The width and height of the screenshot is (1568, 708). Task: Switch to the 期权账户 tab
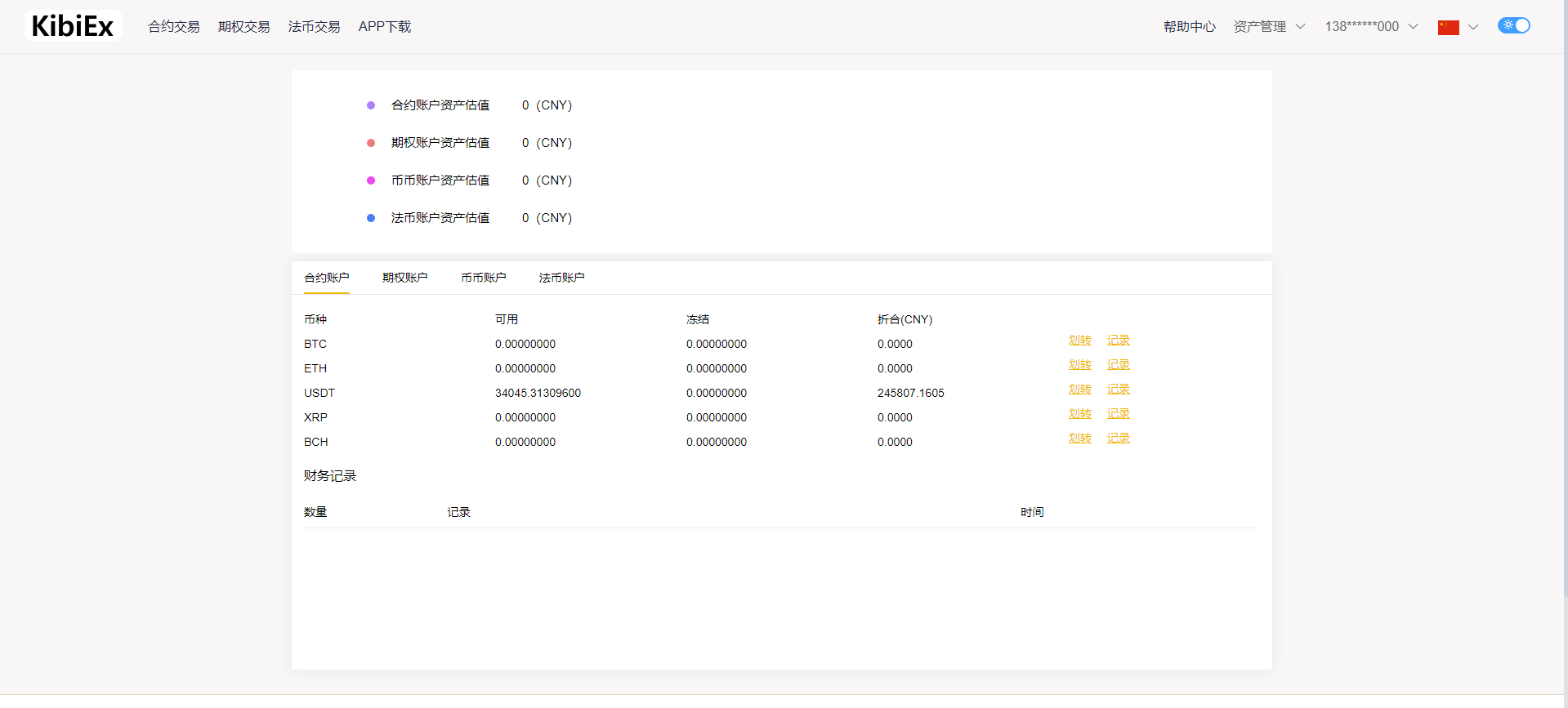tap(405, 278)
